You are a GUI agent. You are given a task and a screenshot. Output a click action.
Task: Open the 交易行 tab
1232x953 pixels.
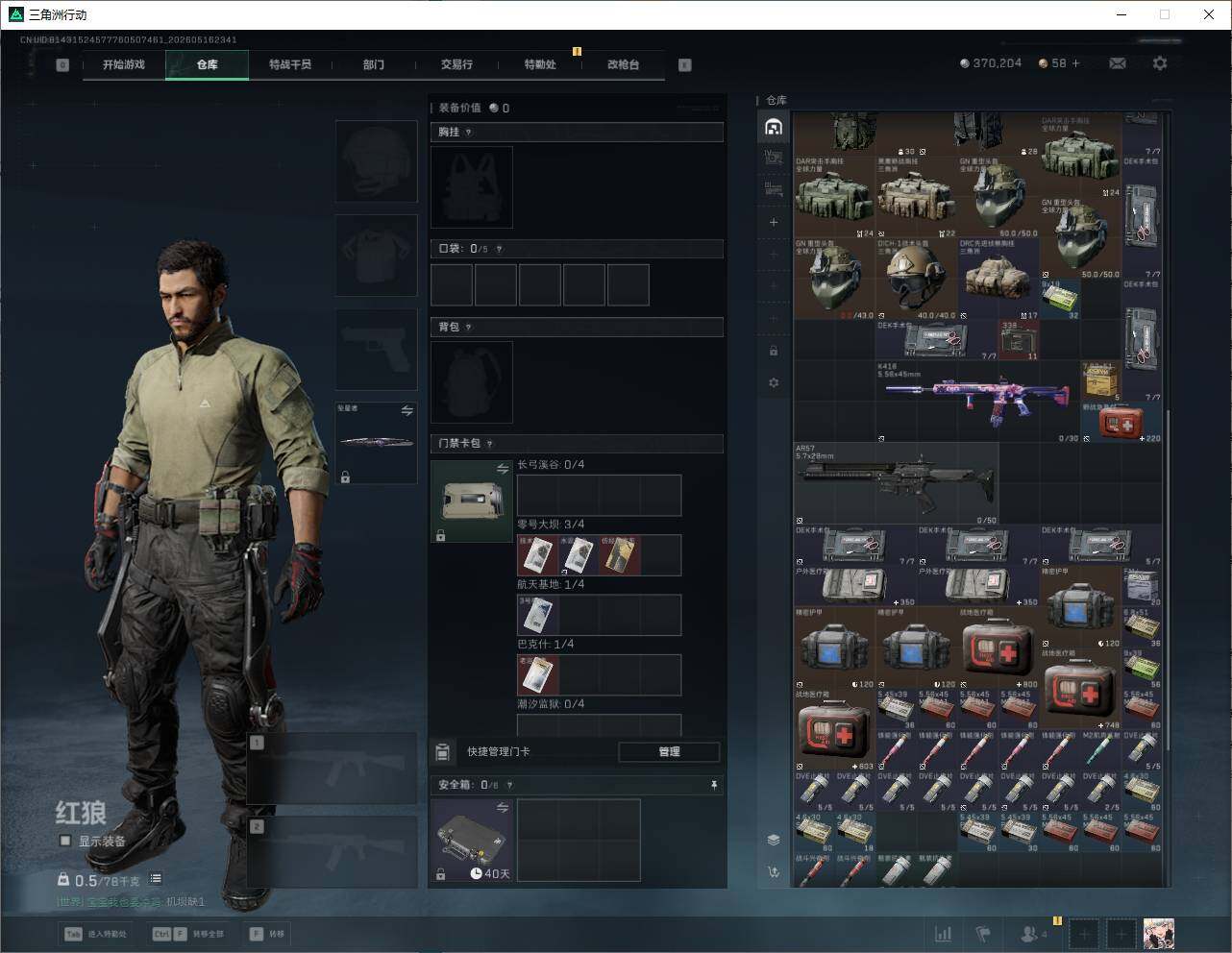point(456,64)
